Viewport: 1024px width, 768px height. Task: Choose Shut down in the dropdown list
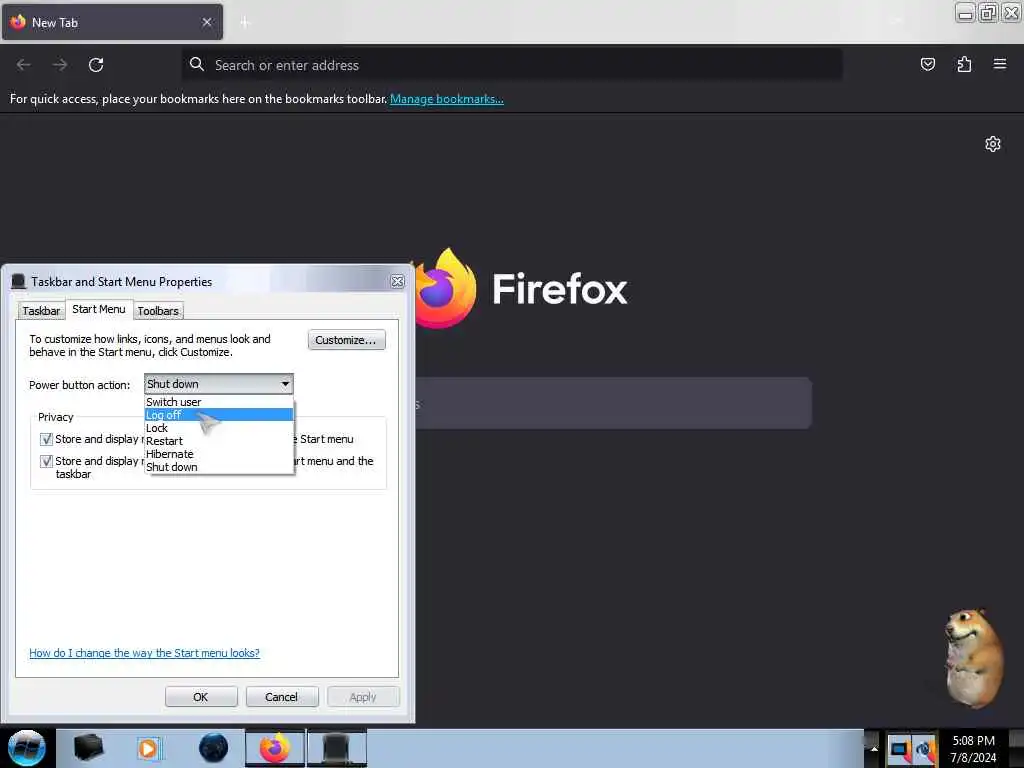(219, 467)
